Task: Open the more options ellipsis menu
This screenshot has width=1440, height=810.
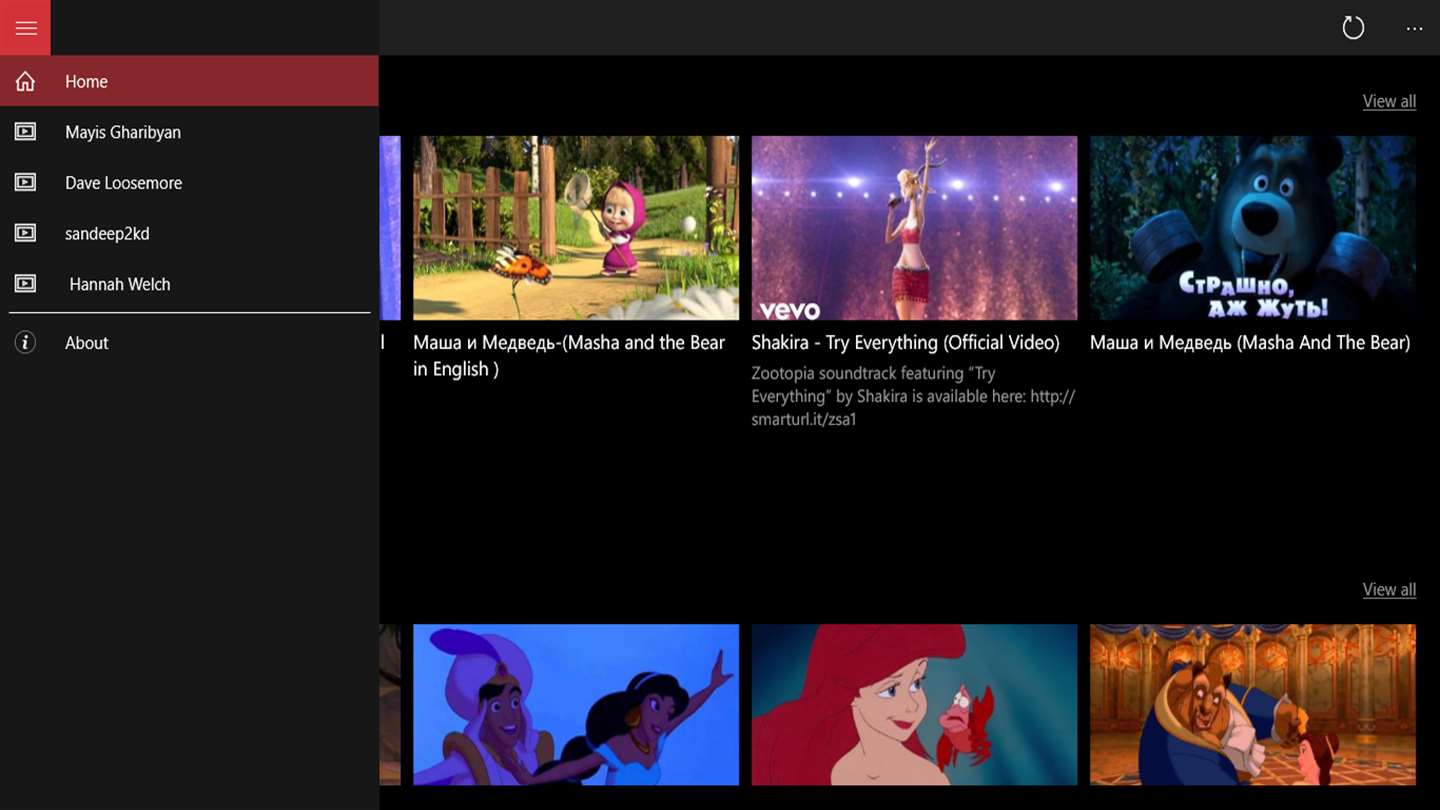Action: [1414, 28]
